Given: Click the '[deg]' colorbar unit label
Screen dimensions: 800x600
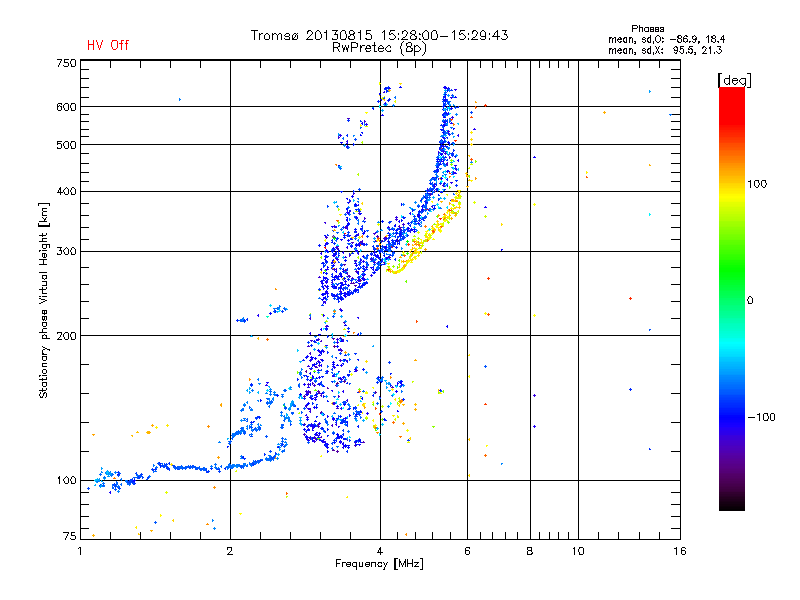Looking at the screenshot, I should [x=734, y=80].
